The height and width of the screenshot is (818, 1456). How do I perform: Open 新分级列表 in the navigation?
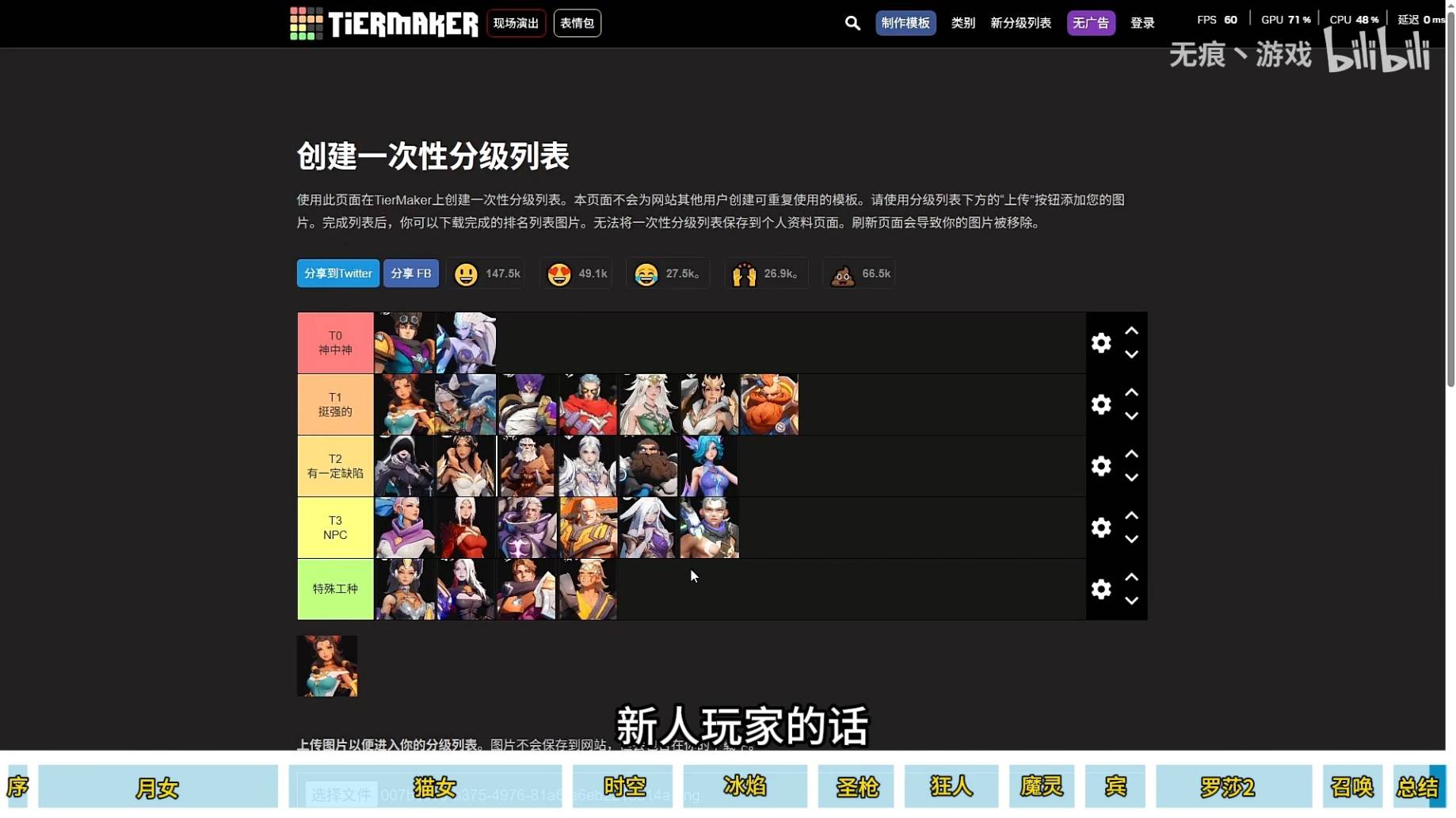(x=1020, y=23)
